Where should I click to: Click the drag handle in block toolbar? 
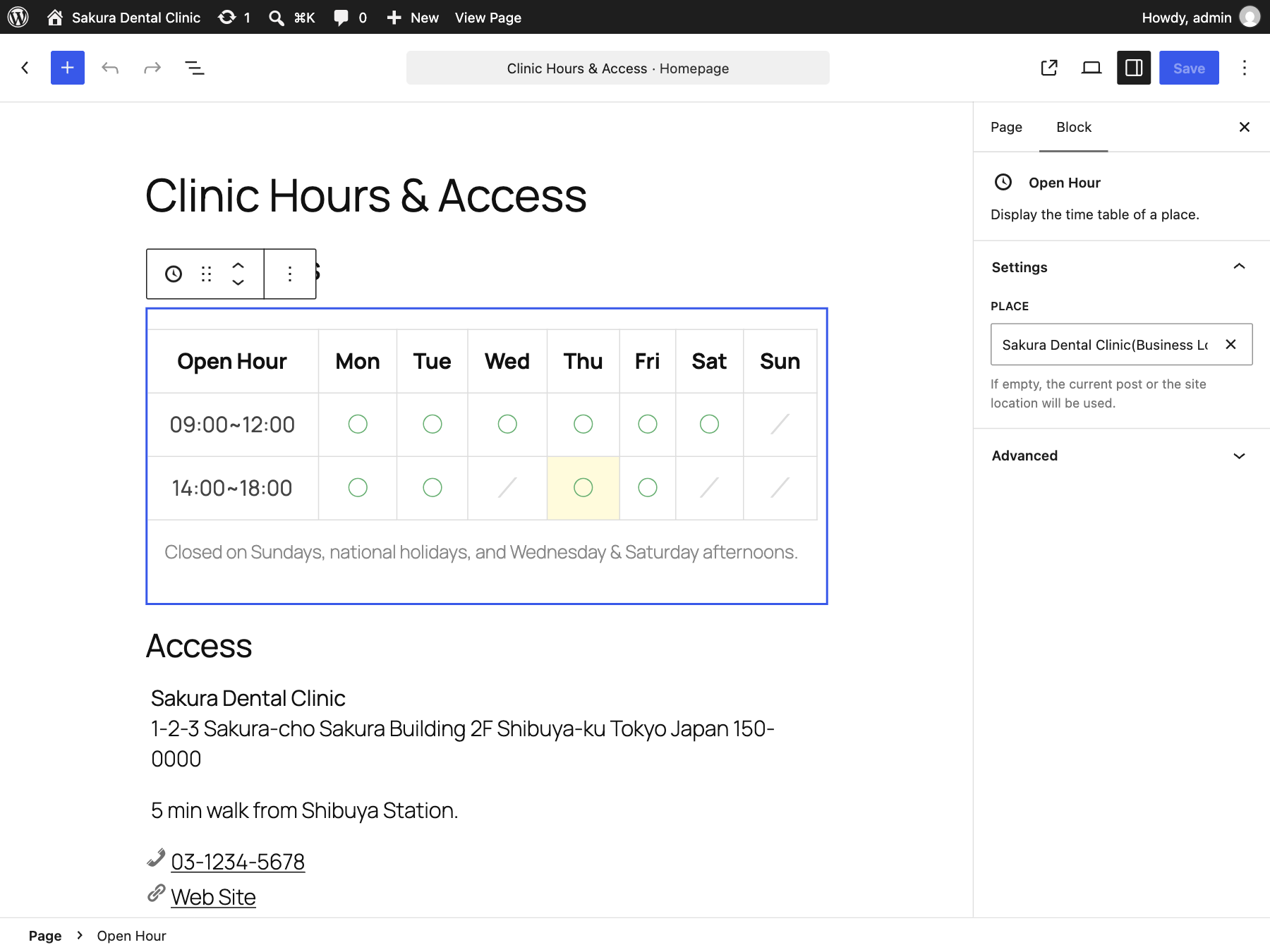click(x=206, y=274)
